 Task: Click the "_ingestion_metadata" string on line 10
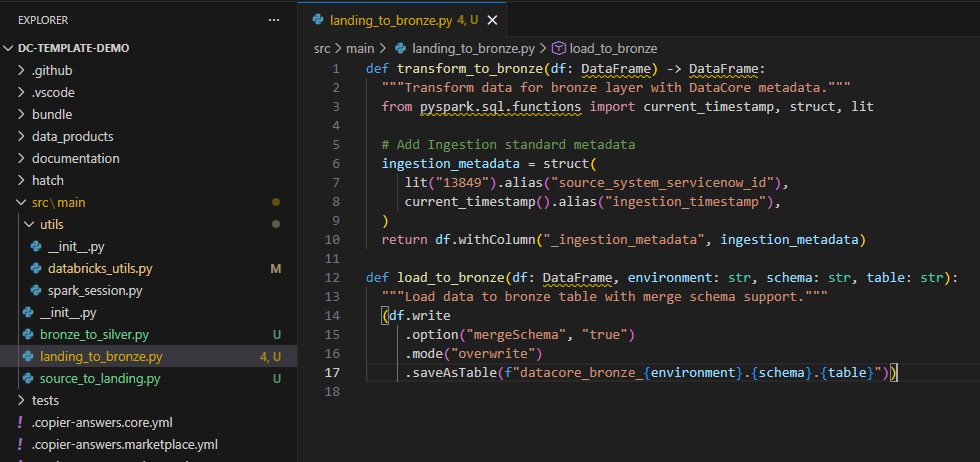tap(622, 239)
